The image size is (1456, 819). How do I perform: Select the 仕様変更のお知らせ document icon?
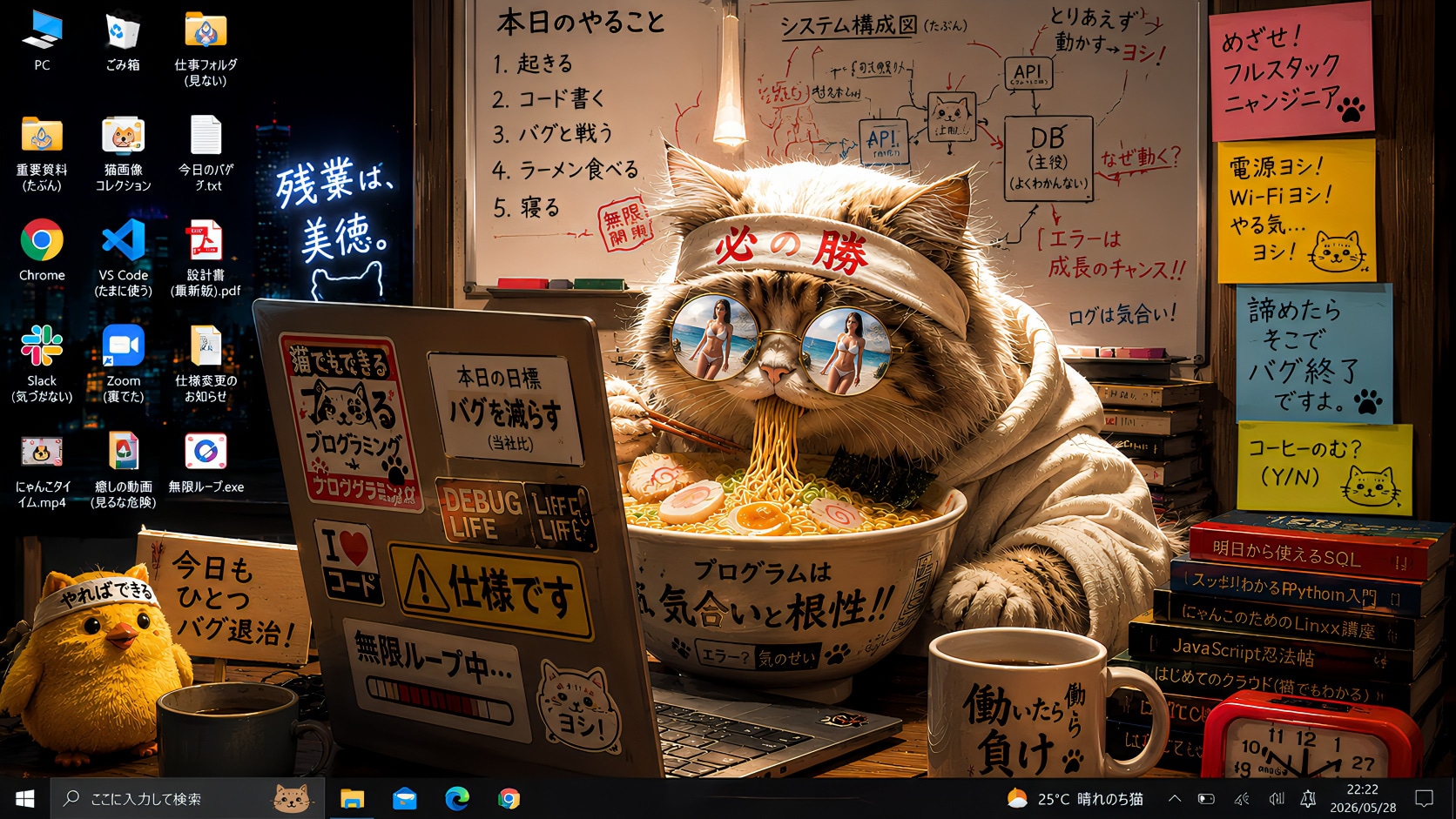click(206, 364)
